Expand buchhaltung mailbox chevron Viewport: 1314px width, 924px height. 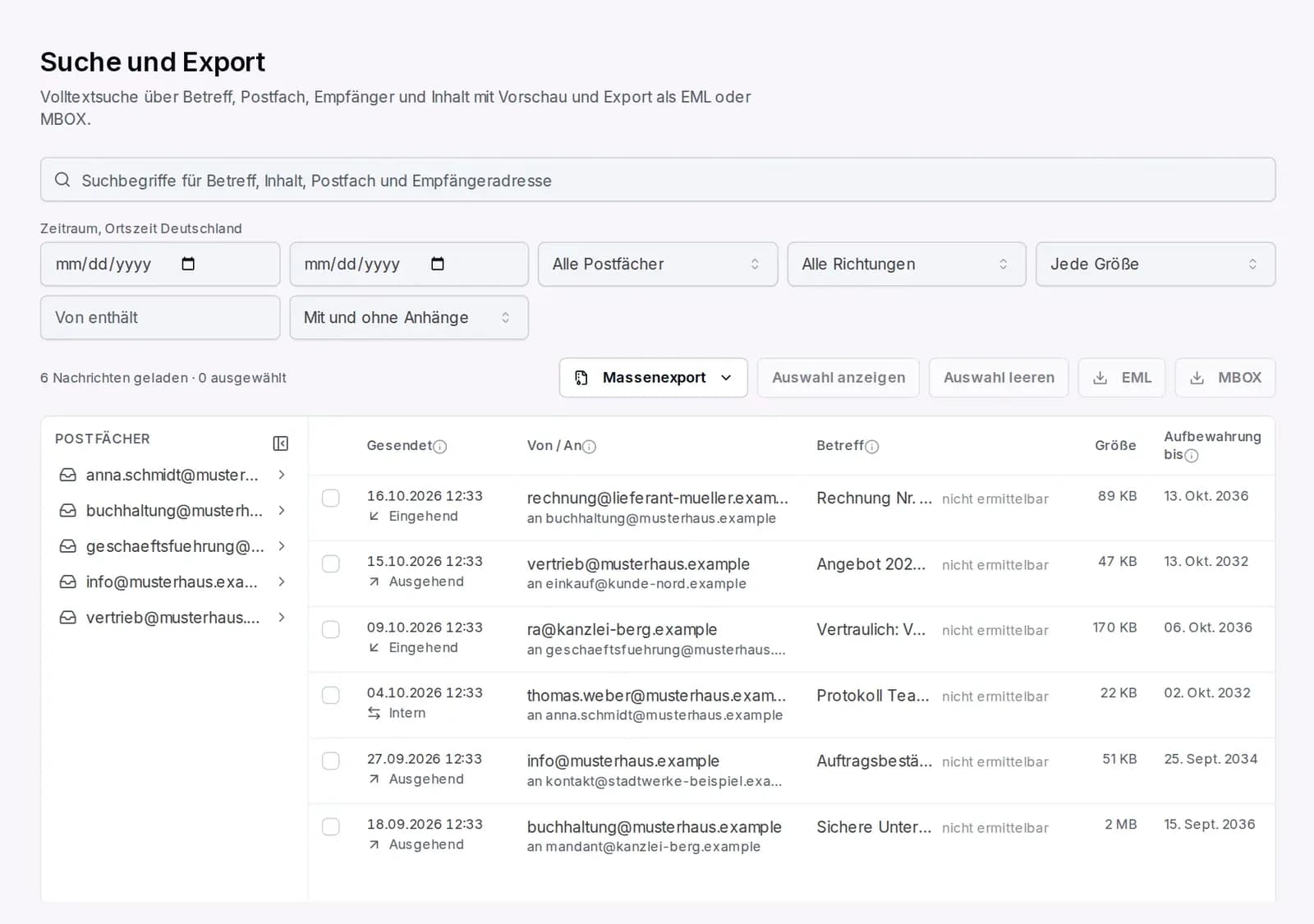282,511
